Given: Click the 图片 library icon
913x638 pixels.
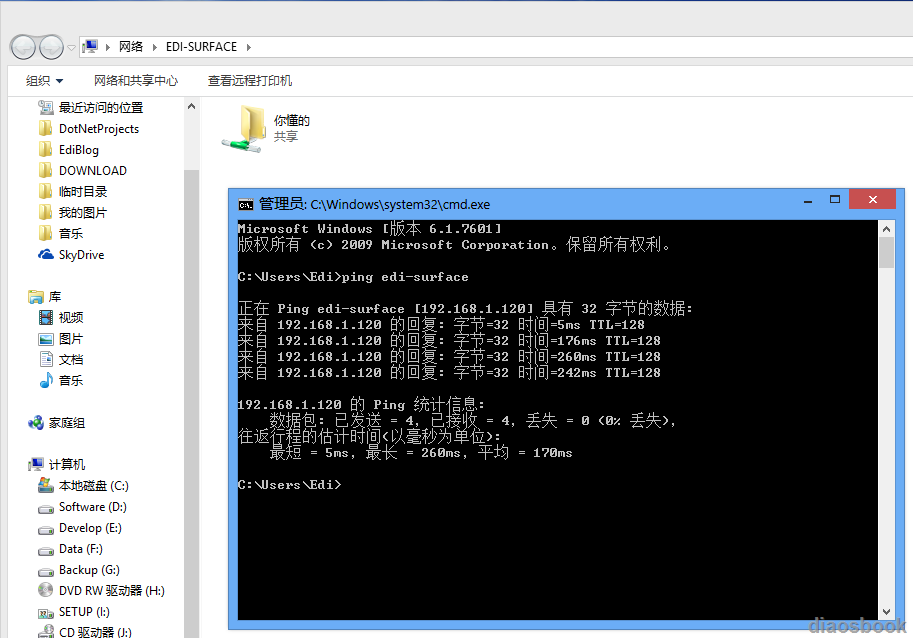Looking at the screenshot, I should (x=45, y=339).
